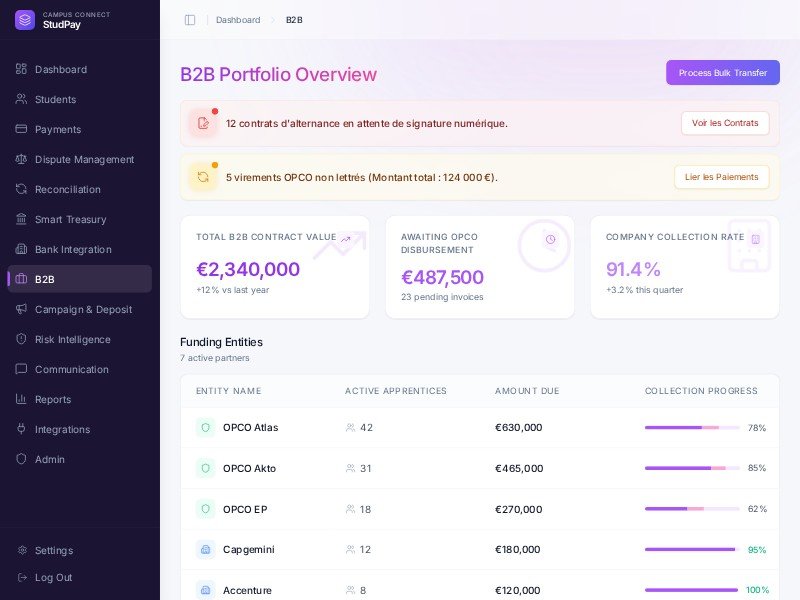800x600 pixels.
Task: Click the Bank Integration icon
Action: [21, 249]
